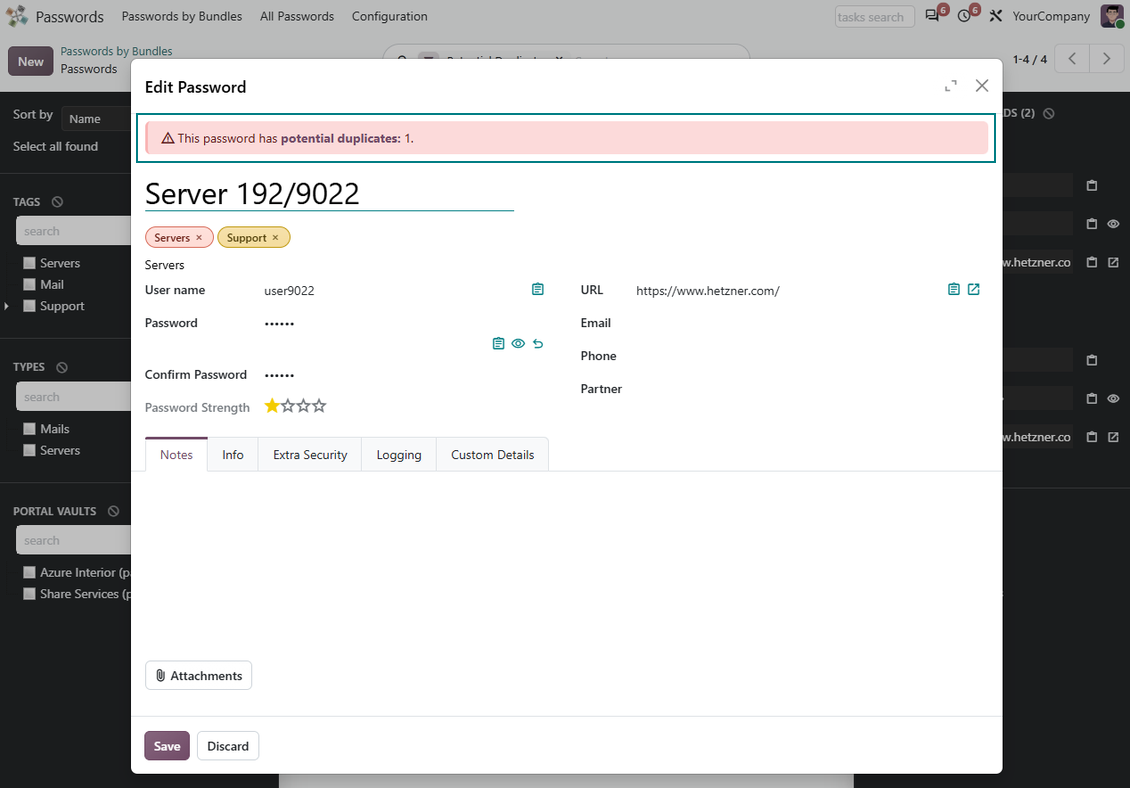Click the empty Email field
The image size is (1130, 788).
point(807,323)
